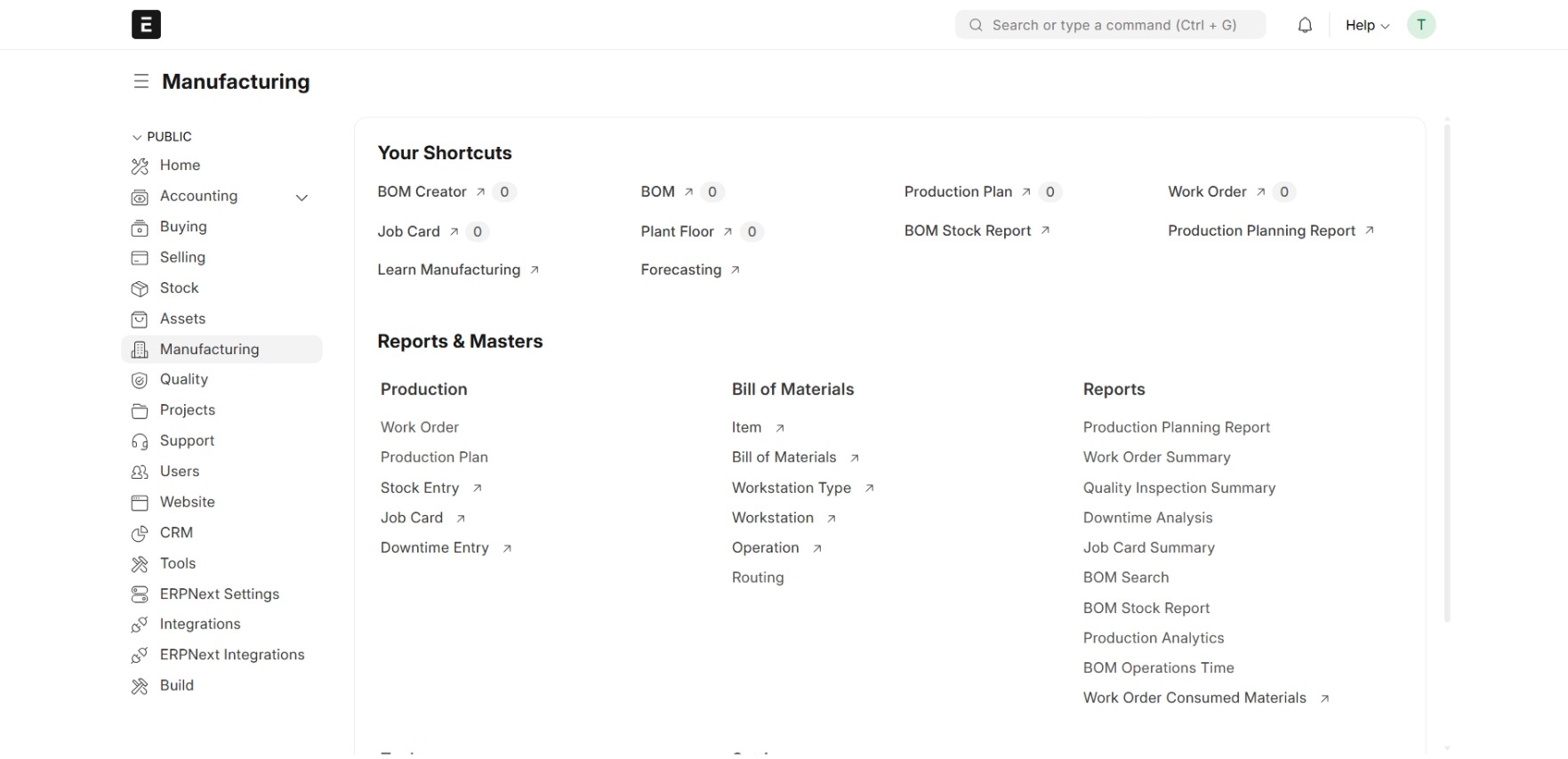This screenshot has height=759, width=1568.
Task: Click the BOM shortcut count badge
Action: 712,192
